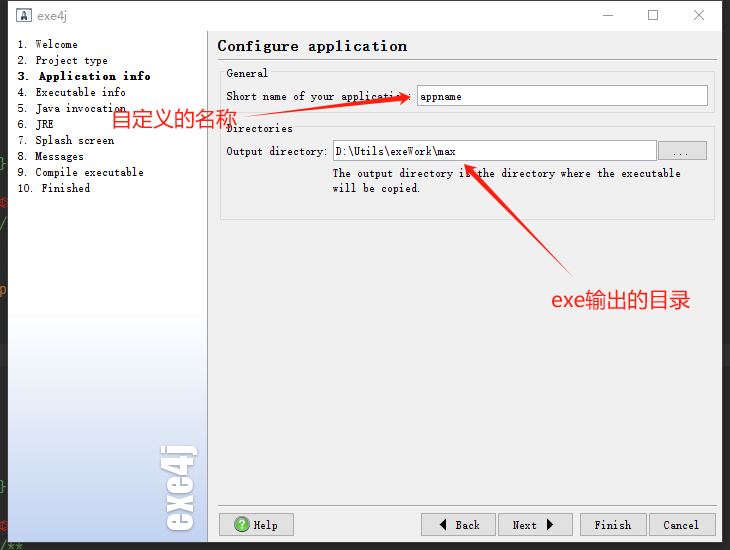
Task: Click the exe4j app icon in title bar
Action: click(23, 15)
